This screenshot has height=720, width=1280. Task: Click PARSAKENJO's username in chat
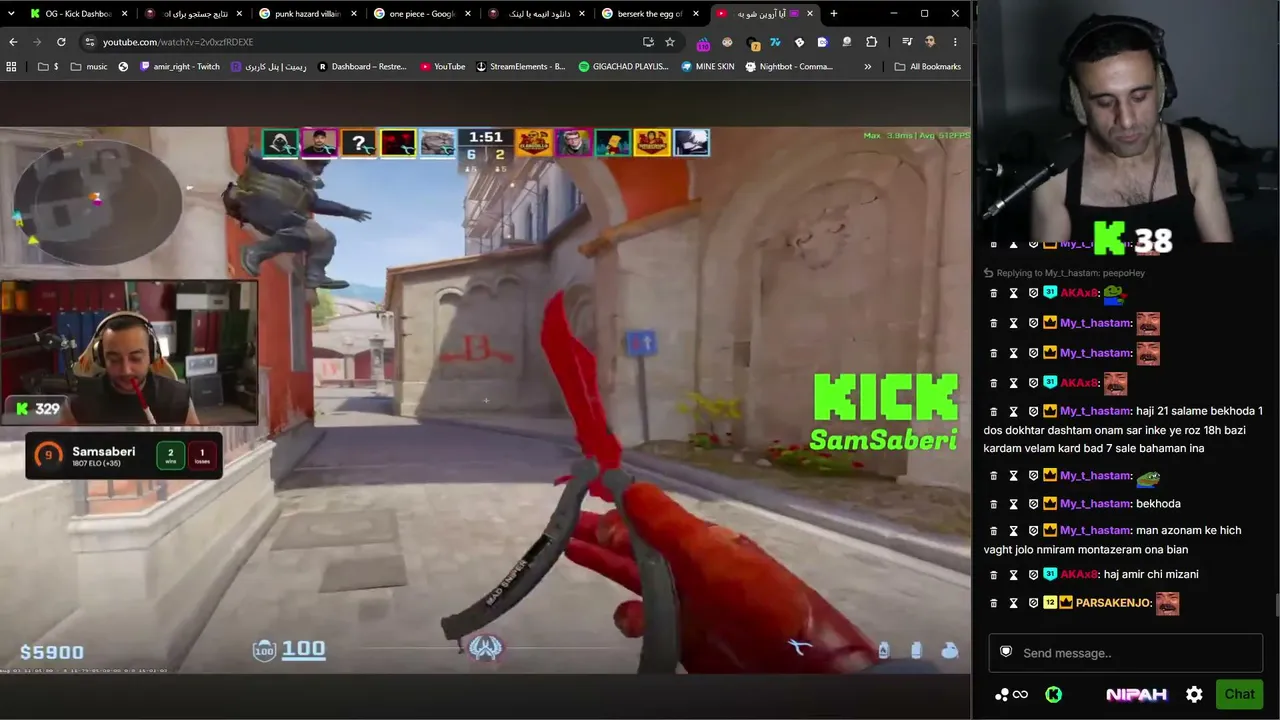[x=1113, y=603]
